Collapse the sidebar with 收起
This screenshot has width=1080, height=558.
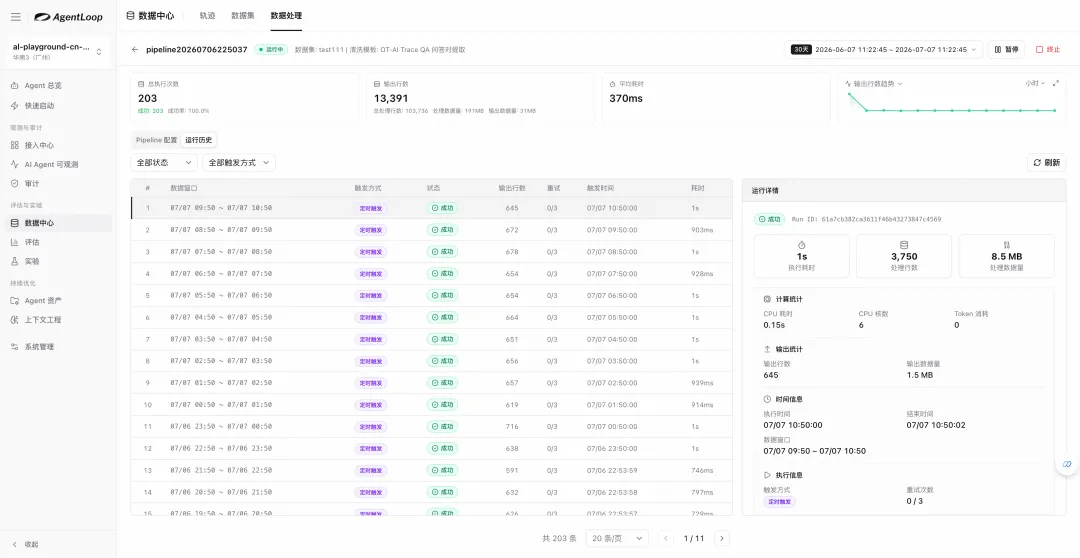[x=25, y=544]
